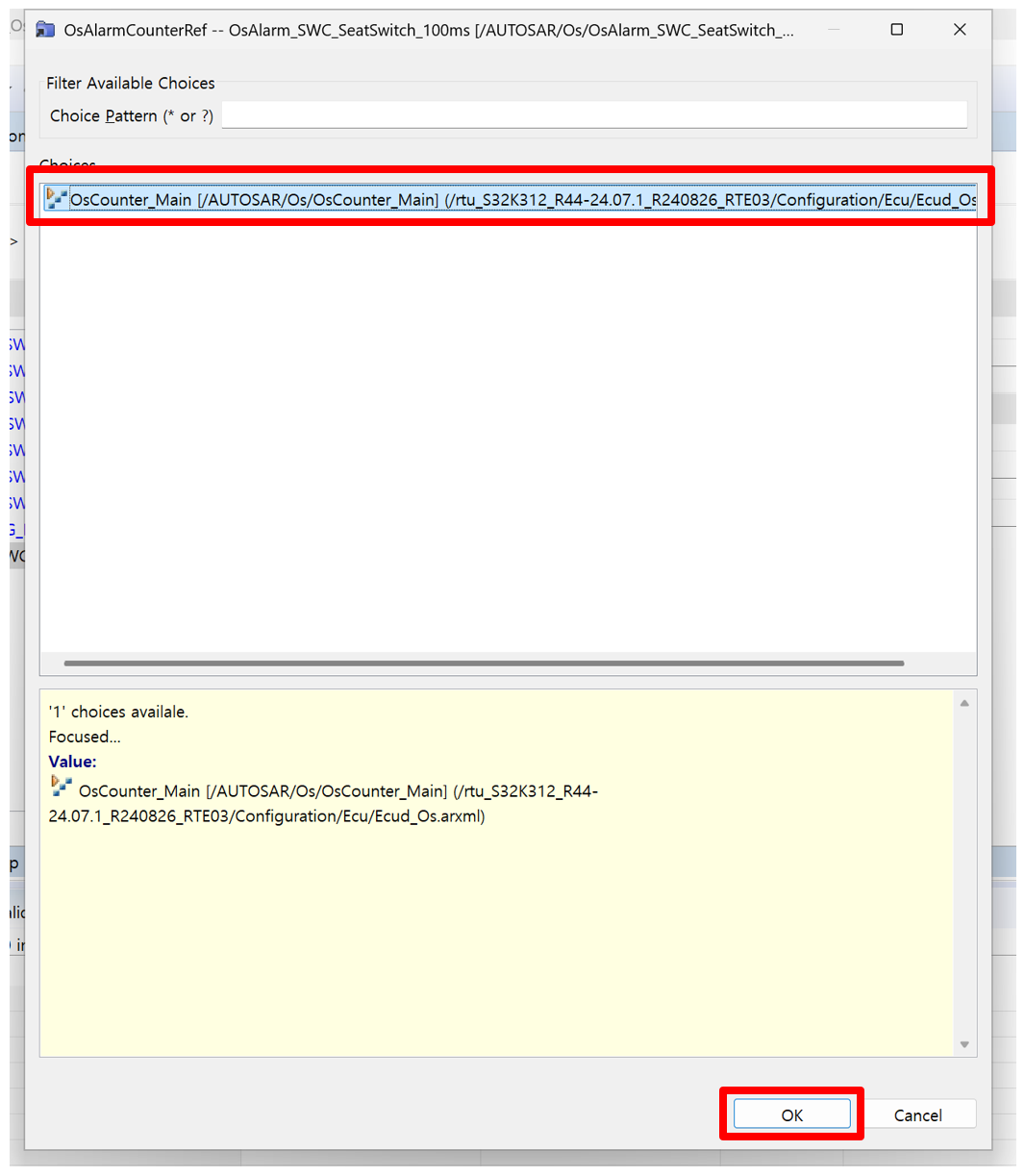Image resolution: width=1025 pixels, height=1176 pixels.
Task: Click the Choice Pattern label text
Action: point(131,115)
